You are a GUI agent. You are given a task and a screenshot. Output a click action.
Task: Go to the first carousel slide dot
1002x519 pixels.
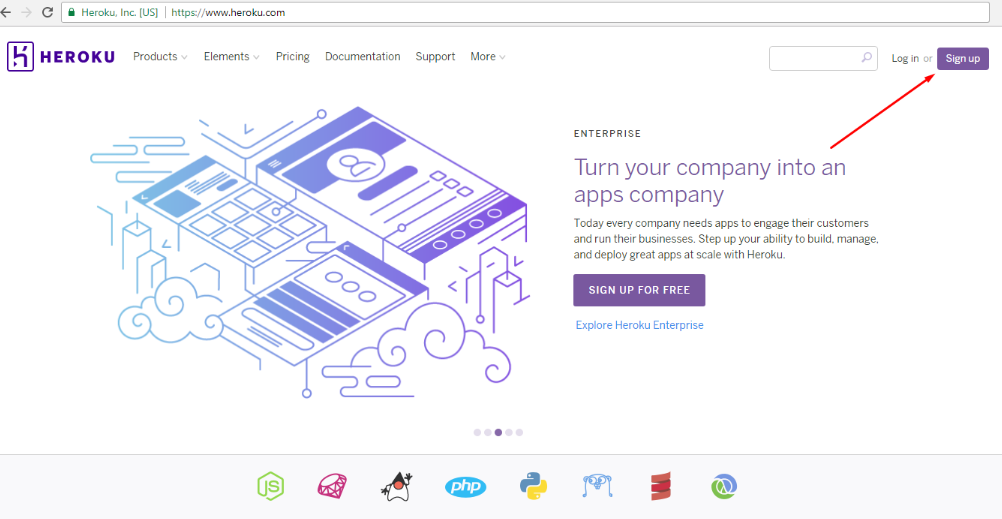(x=477, y=432)
